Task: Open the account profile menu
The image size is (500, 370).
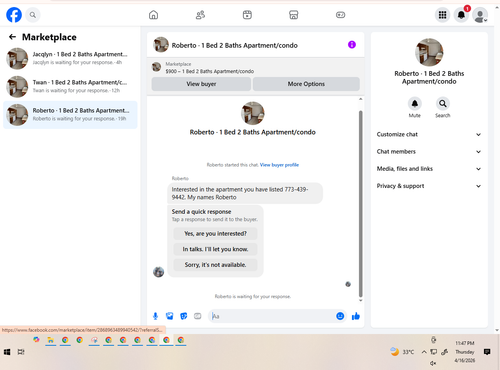Action: pos(480,15)
